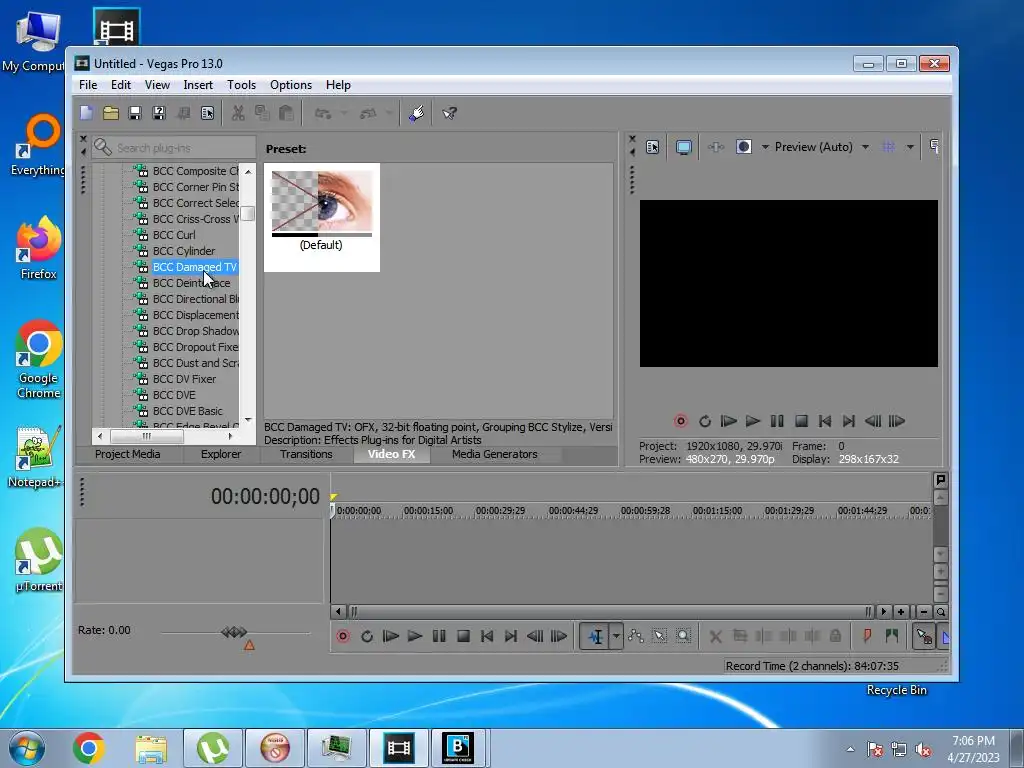Select BCC DV Fixer plug-in

click(x=184, y=379)
